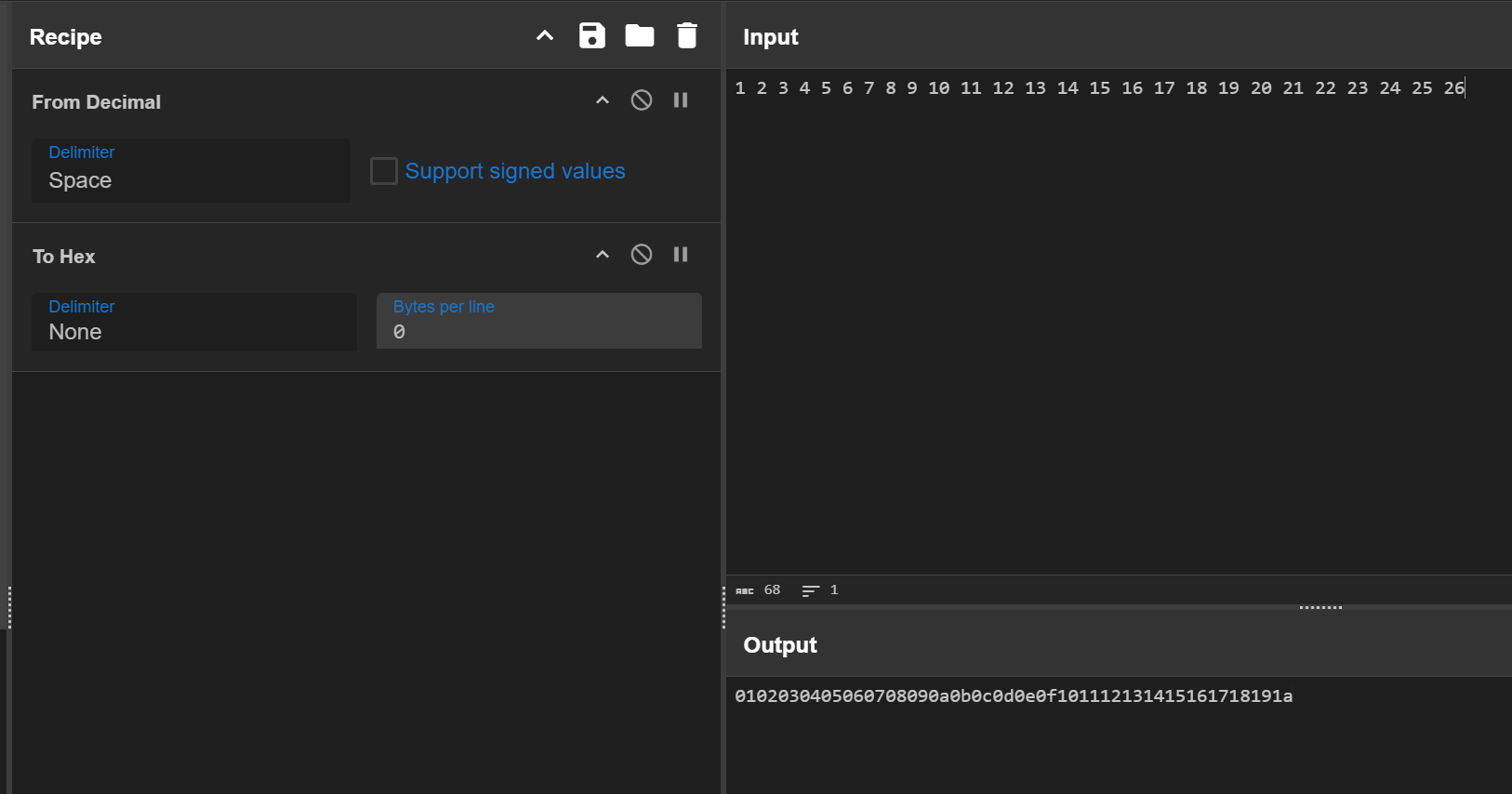Collapse the From Decimal operation
The width and height of the screenshot is (1512, 794).
coord(603,100)
